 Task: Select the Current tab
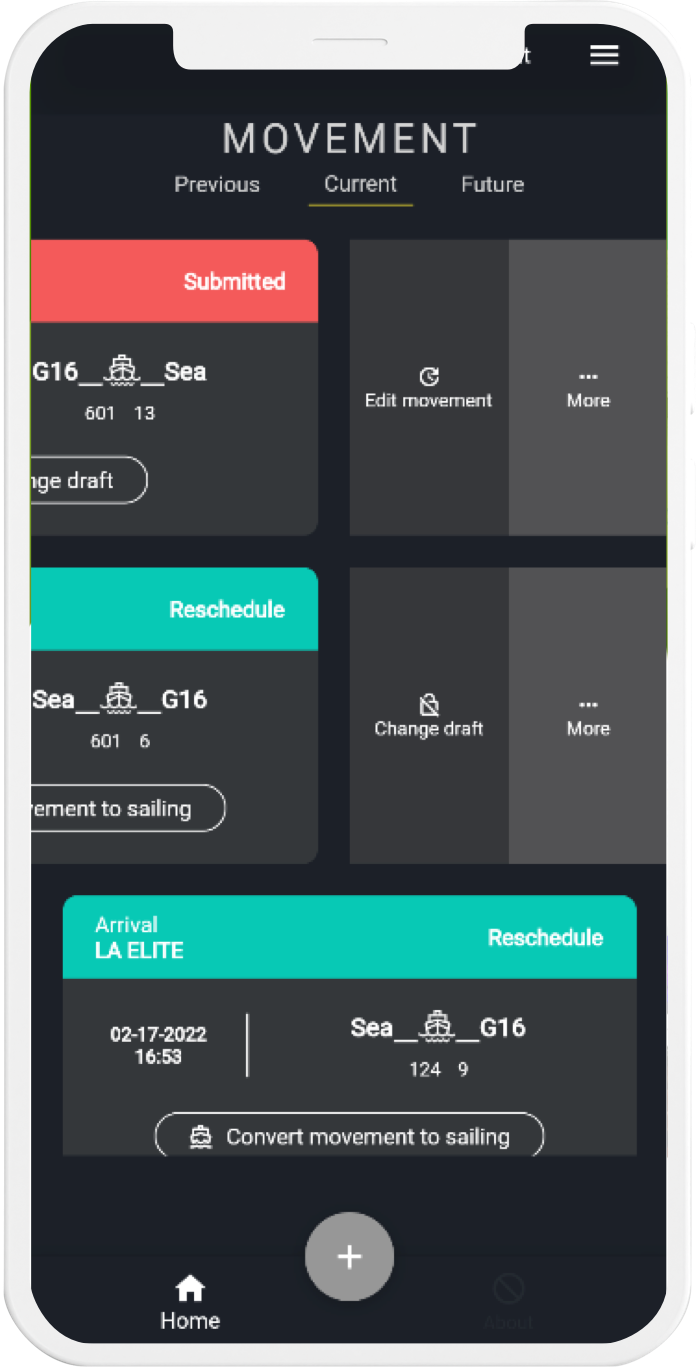pyautogui.click(x=359, y=184)
